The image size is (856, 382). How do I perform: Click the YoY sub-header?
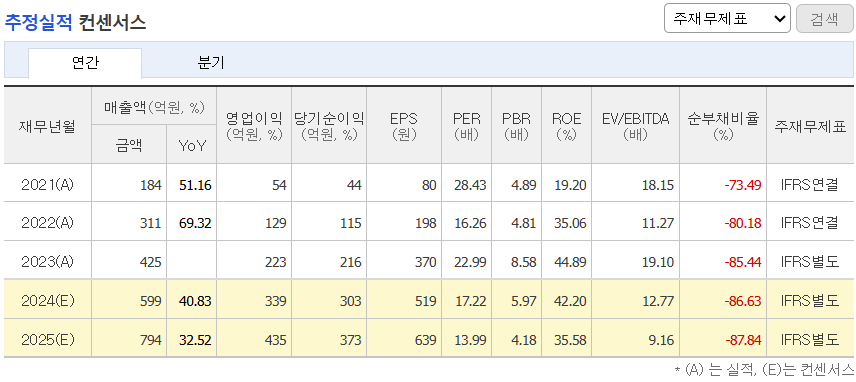click(x=192, y=145)
